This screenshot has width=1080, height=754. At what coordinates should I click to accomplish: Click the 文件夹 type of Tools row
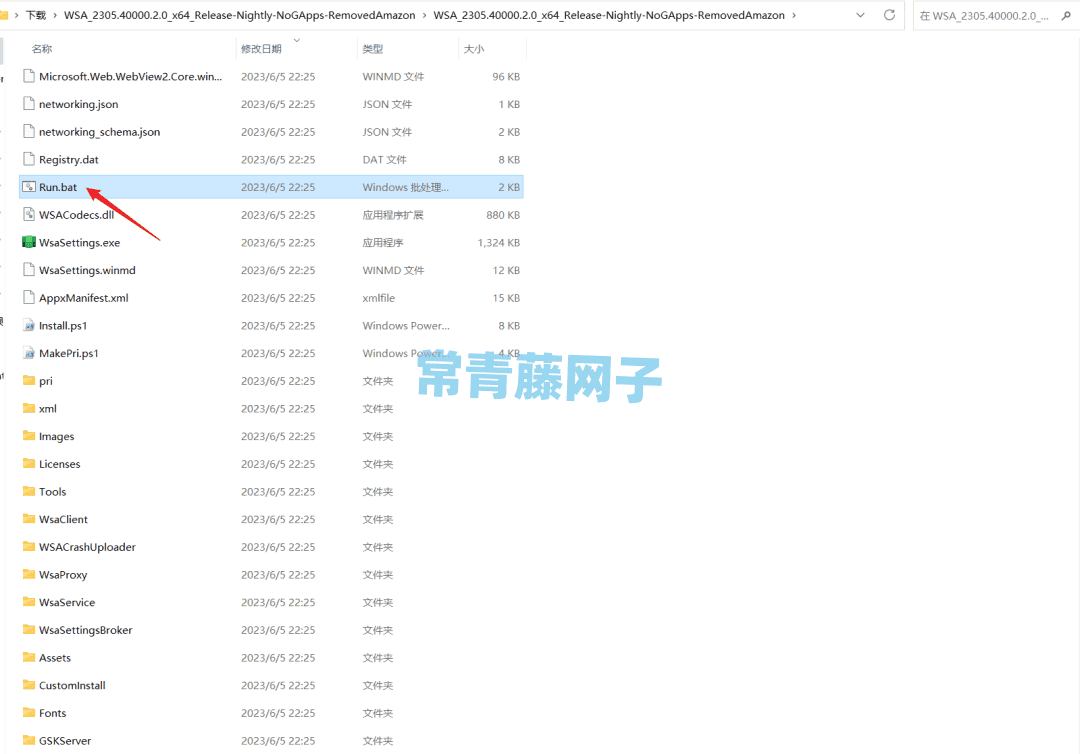[377, 491]
